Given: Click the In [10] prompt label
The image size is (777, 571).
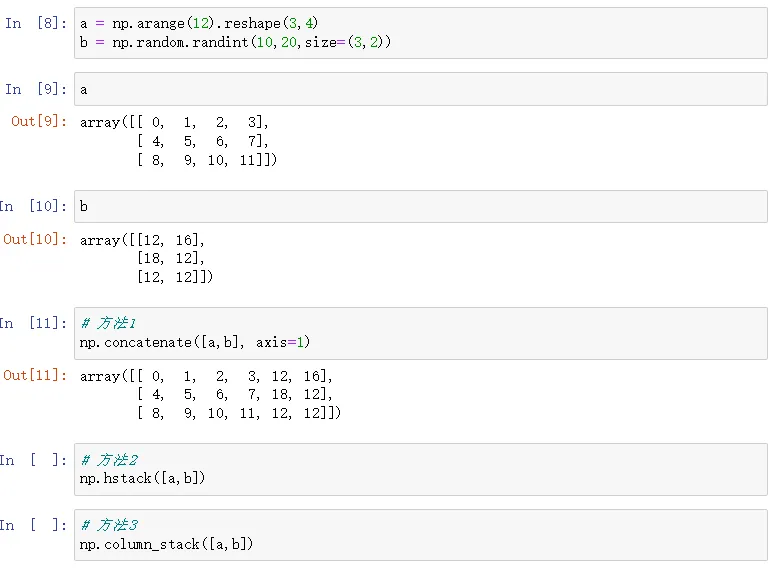Looking at the screenshot, I should [x=34, y=206].
